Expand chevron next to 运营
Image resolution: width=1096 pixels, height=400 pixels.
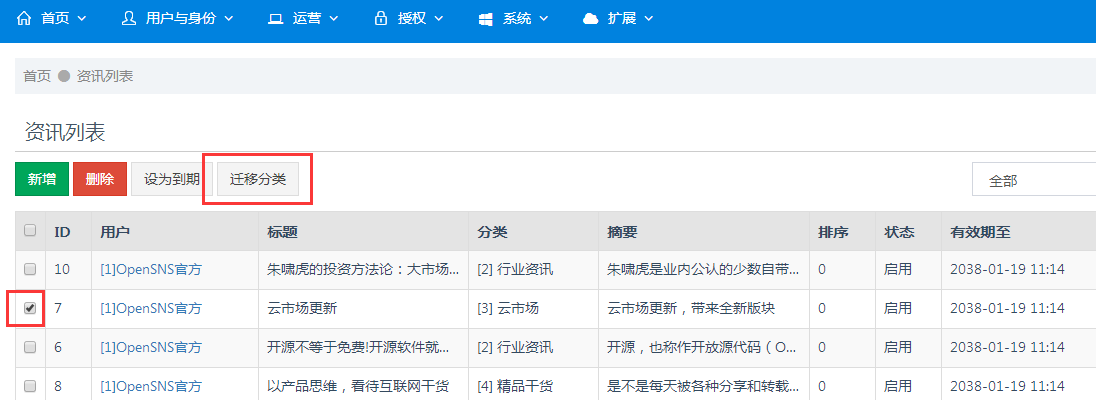pos(333,19)
